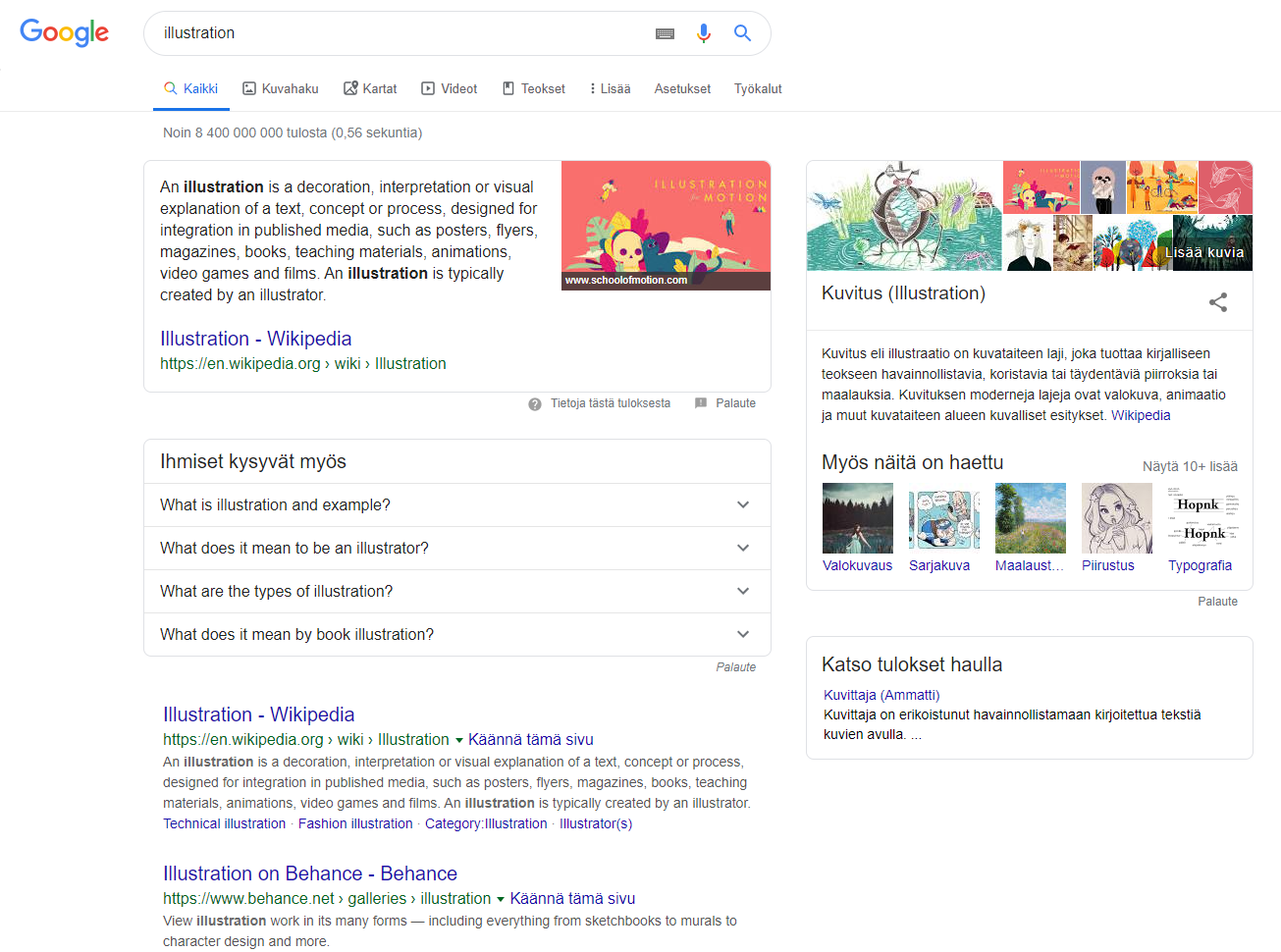Switch to the Kartat tab

pyautogui.click(x=370, y=88)
